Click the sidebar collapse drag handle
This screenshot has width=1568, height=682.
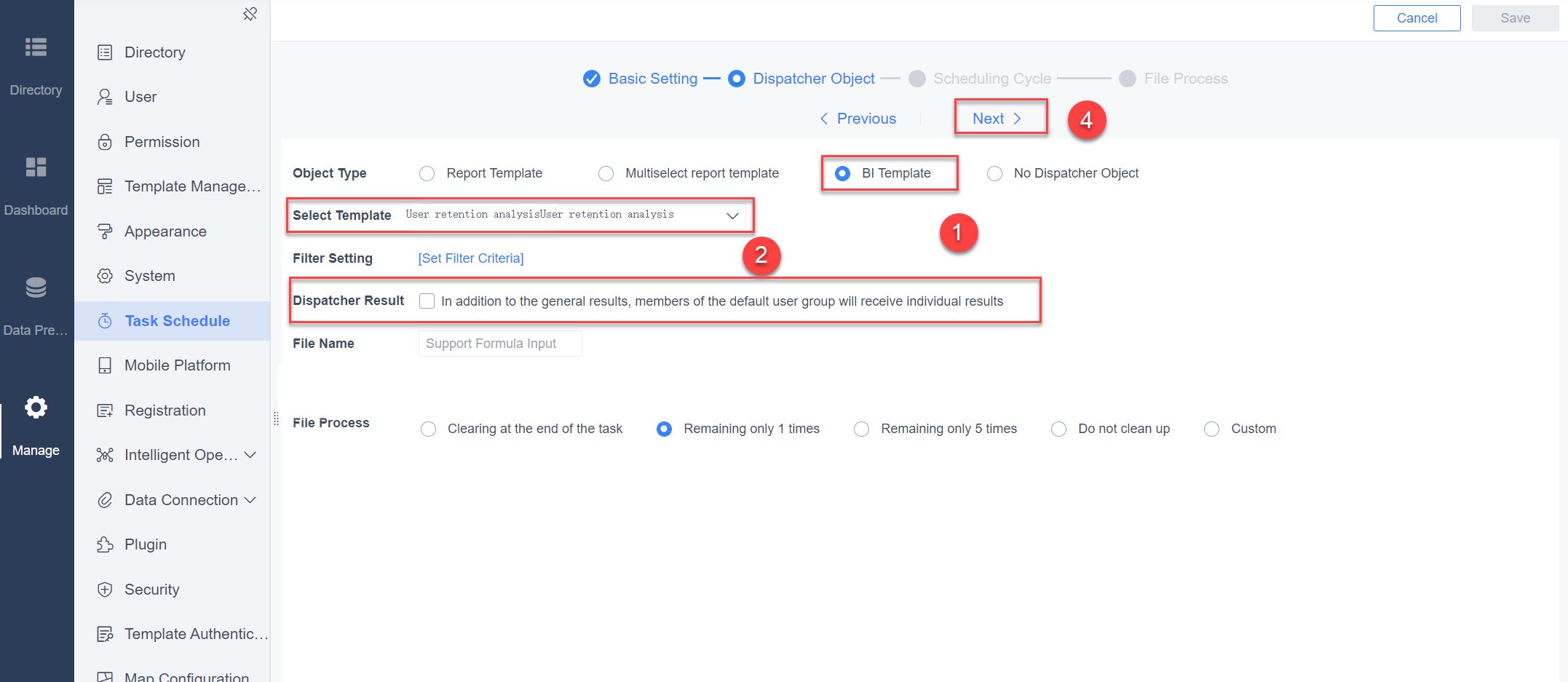[x=276, y=419]
